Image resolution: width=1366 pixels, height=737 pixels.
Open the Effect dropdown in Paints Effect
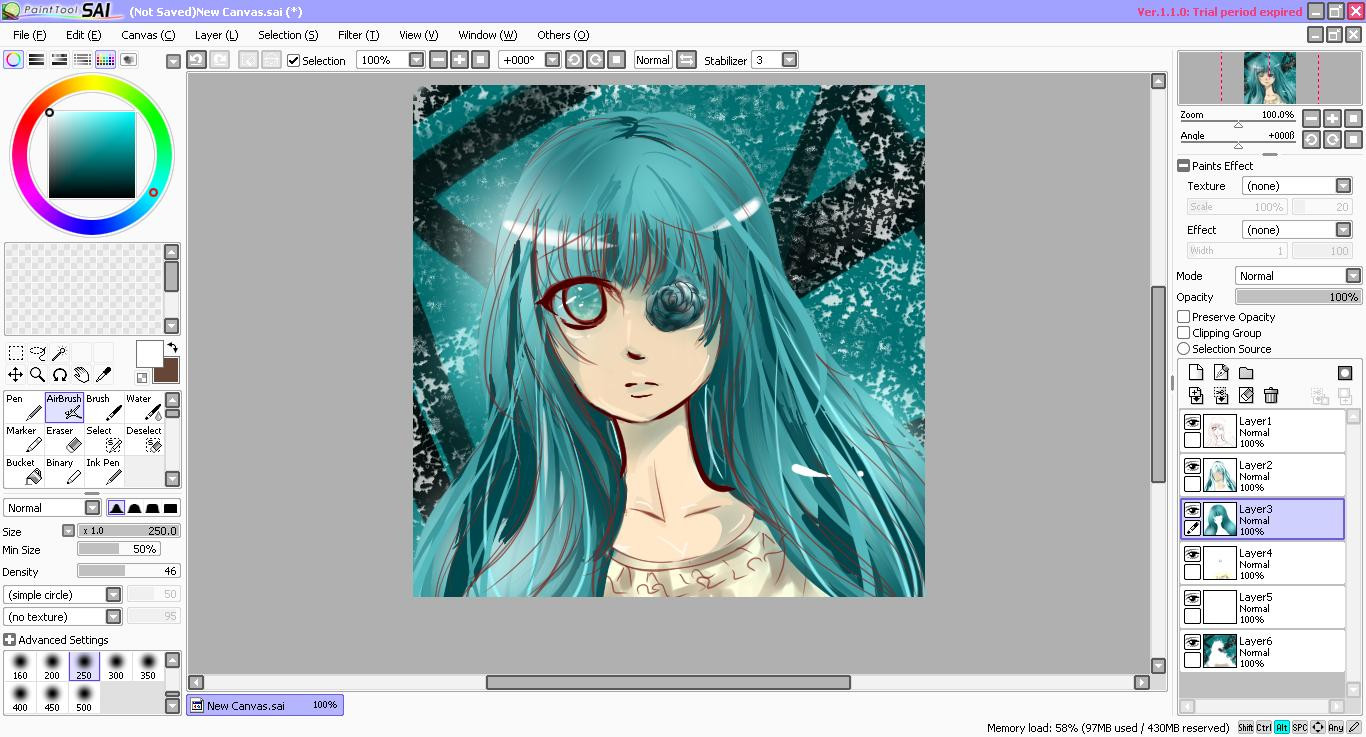point(1343,230)
